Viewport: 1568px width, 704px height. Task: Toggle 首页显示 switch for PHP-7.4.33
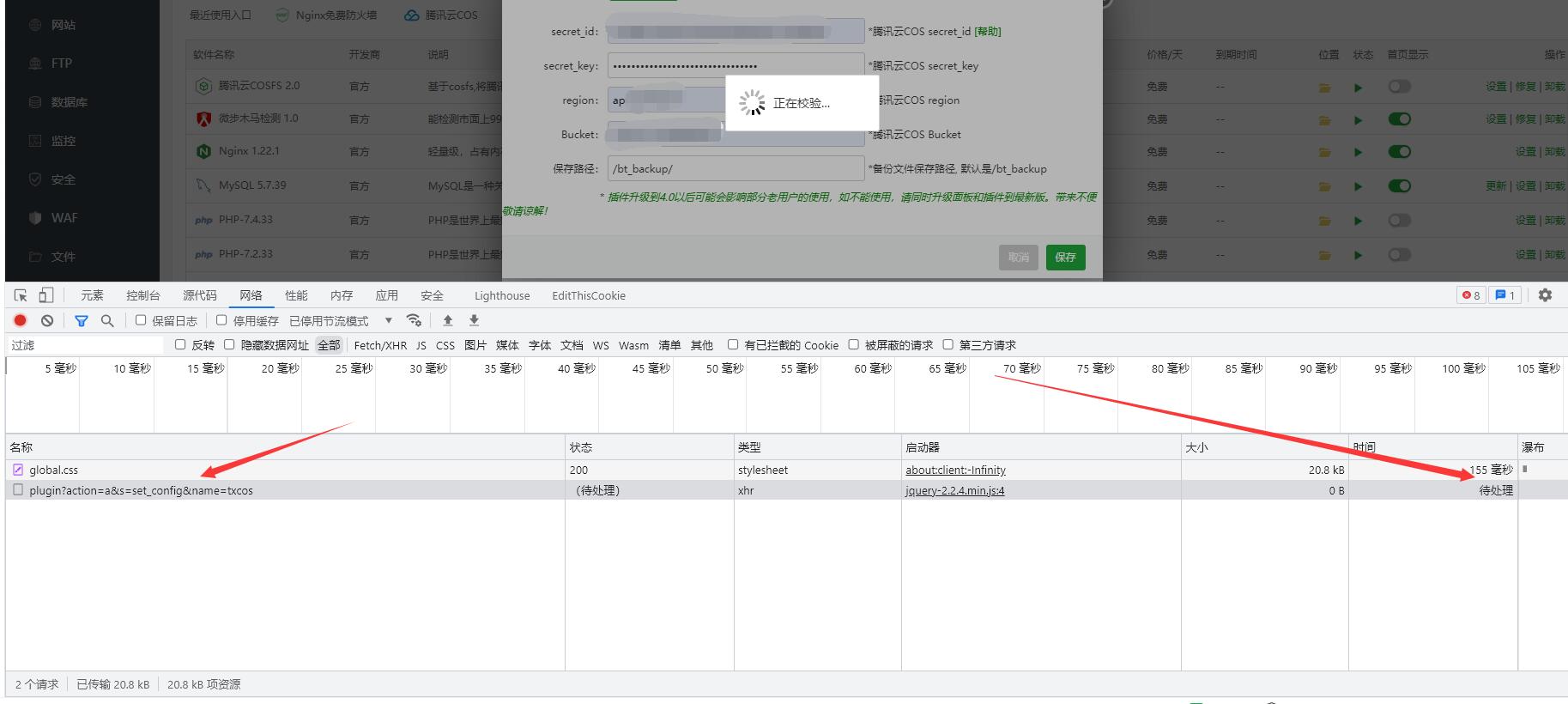point(1400,221)
